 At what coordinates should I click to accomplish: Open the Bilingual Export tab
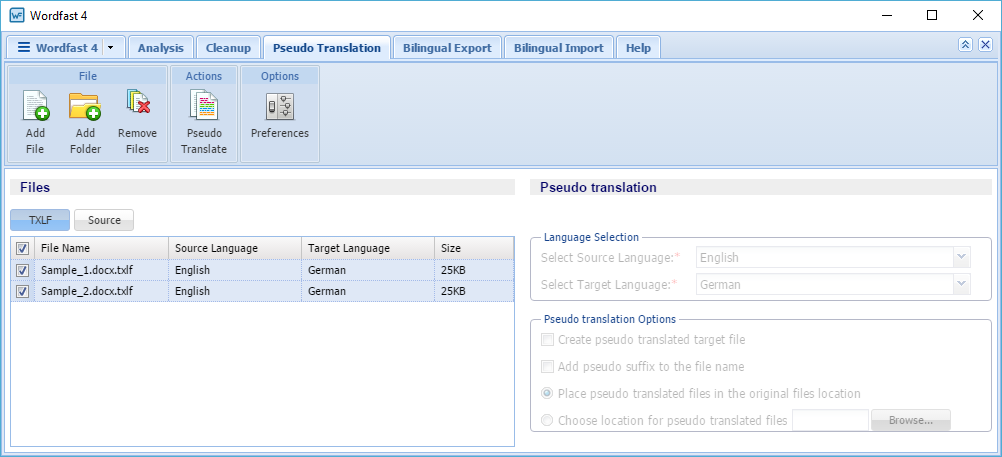pos(447,48)
